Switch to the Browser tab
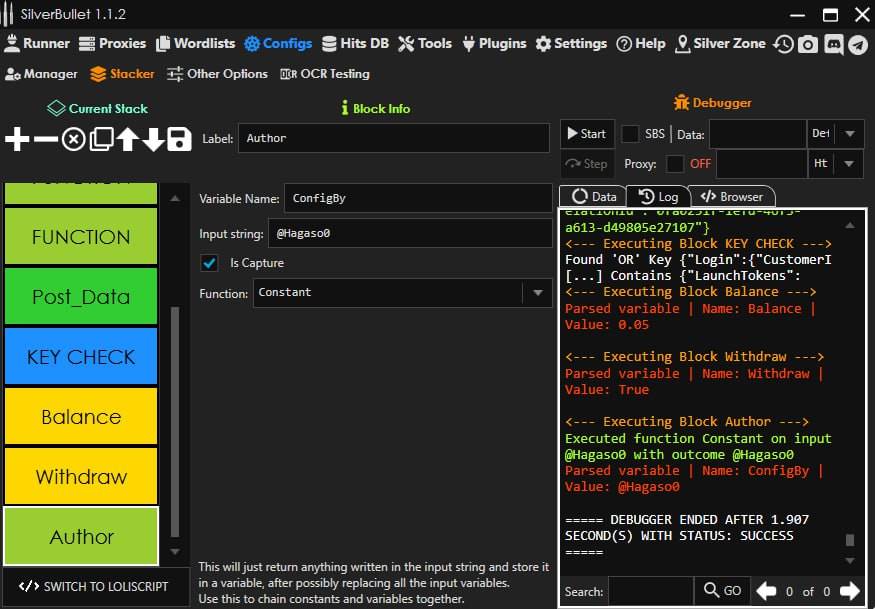 pyautogui.click(x=732, y=197)
